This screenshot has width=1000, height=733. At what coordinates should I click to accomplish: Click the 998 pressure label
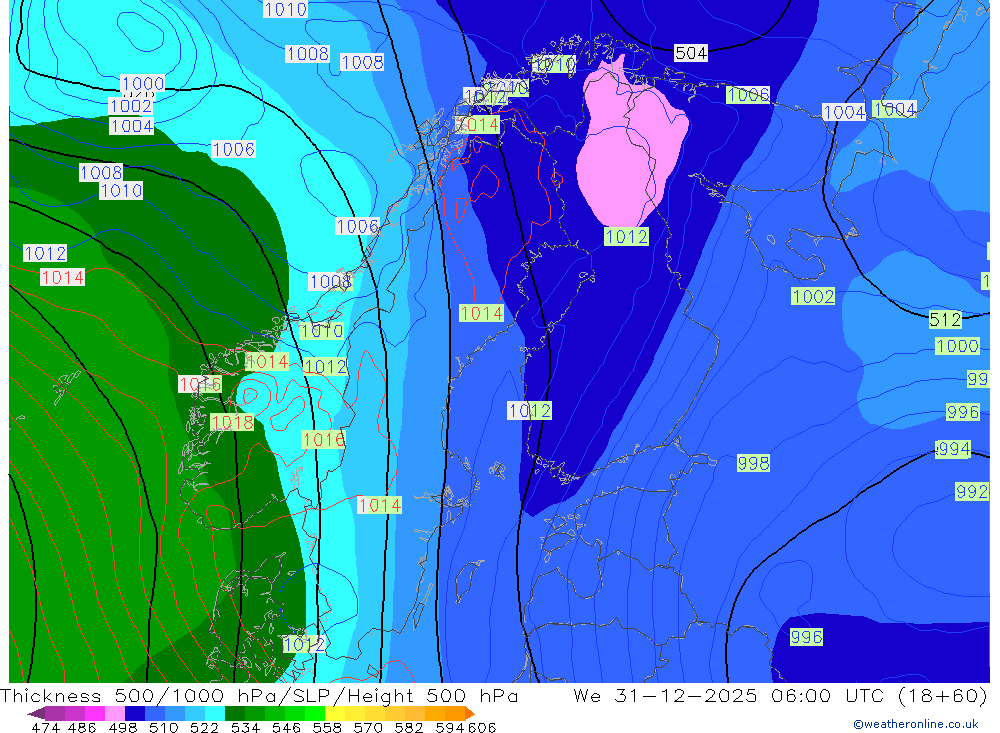point(753,463)
